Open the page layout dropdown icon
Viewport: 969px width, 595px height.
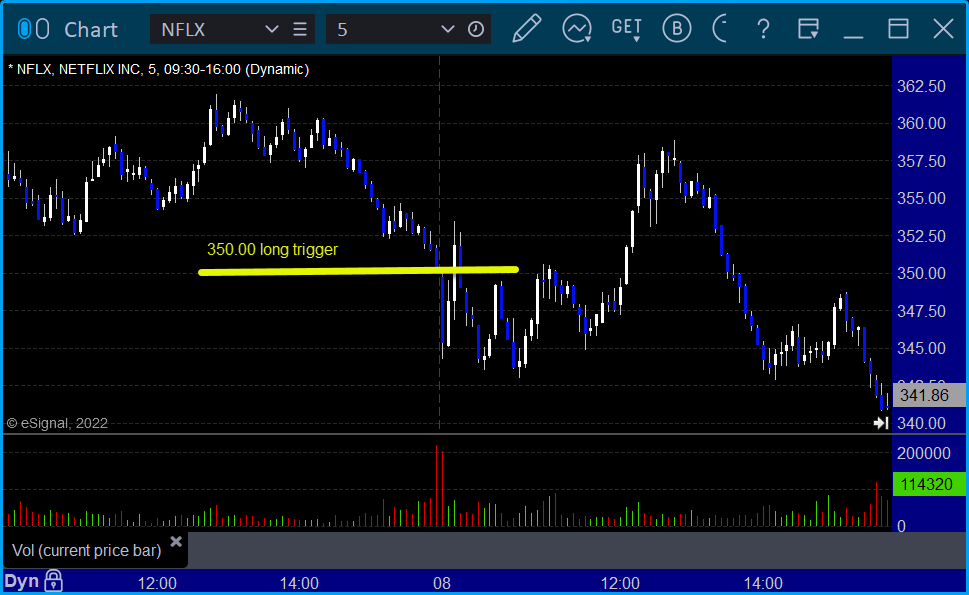(x=808, y=29)
